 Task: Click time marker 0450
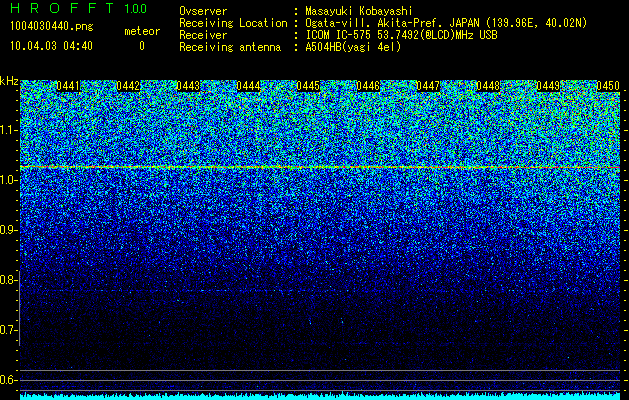pos(608,86)
